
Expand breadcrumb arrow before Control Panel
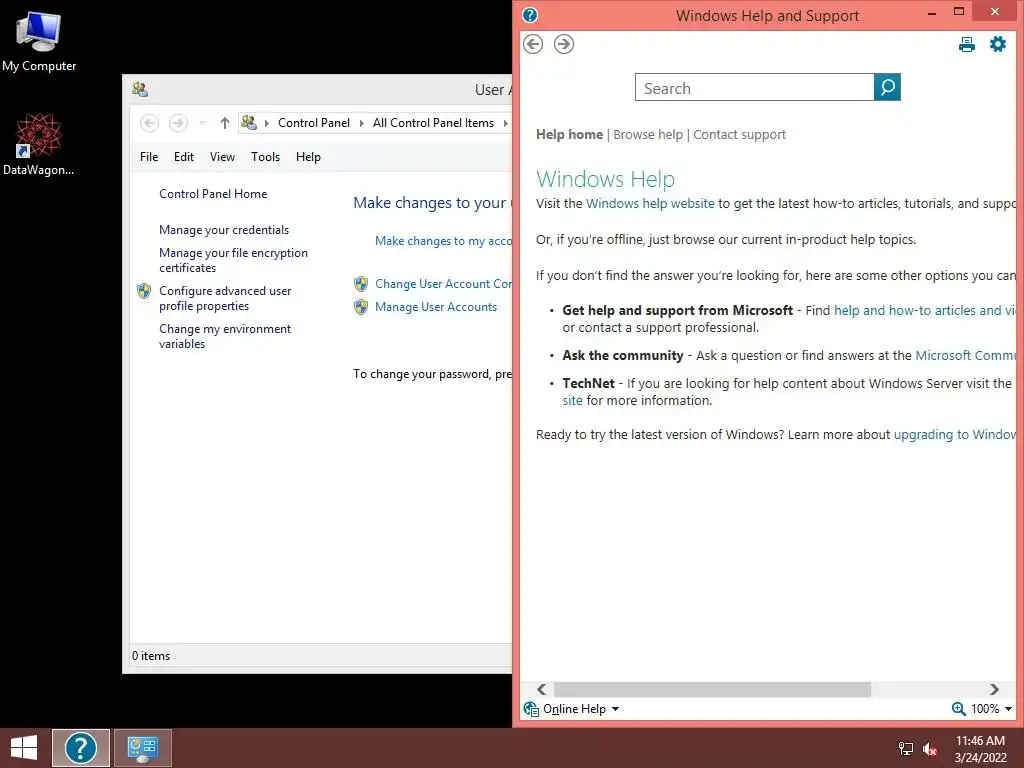(266, 123)
